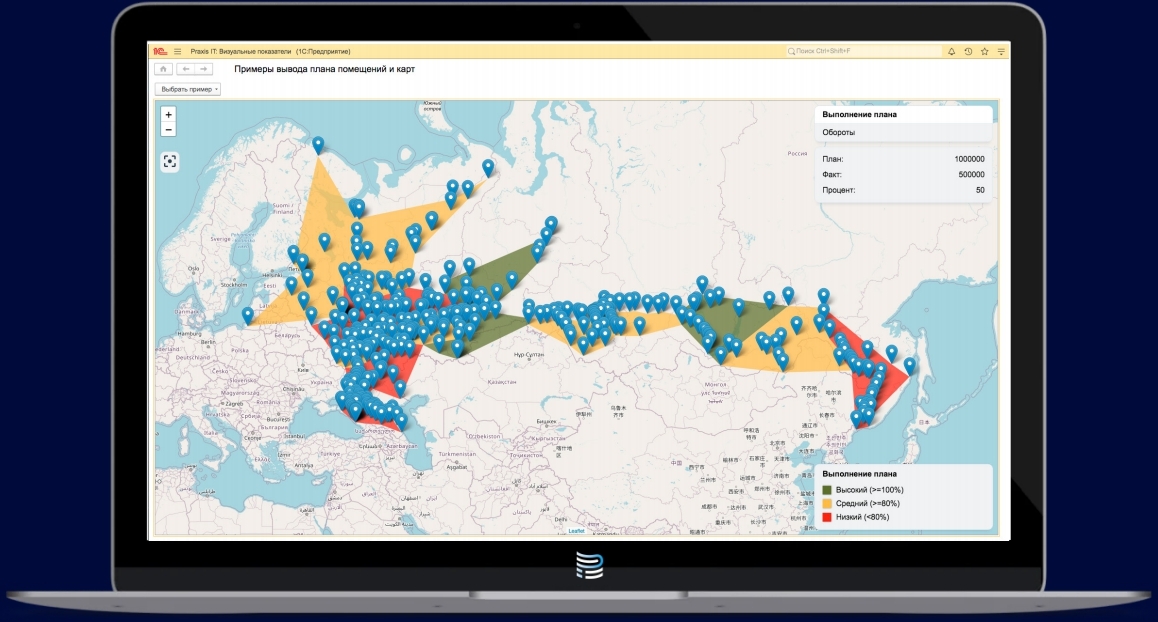The height and width of the screenshot is (622, 1158).
Task: Click page title 'Примеры вывода плана помещений и карт'
Action: point(324,69)
